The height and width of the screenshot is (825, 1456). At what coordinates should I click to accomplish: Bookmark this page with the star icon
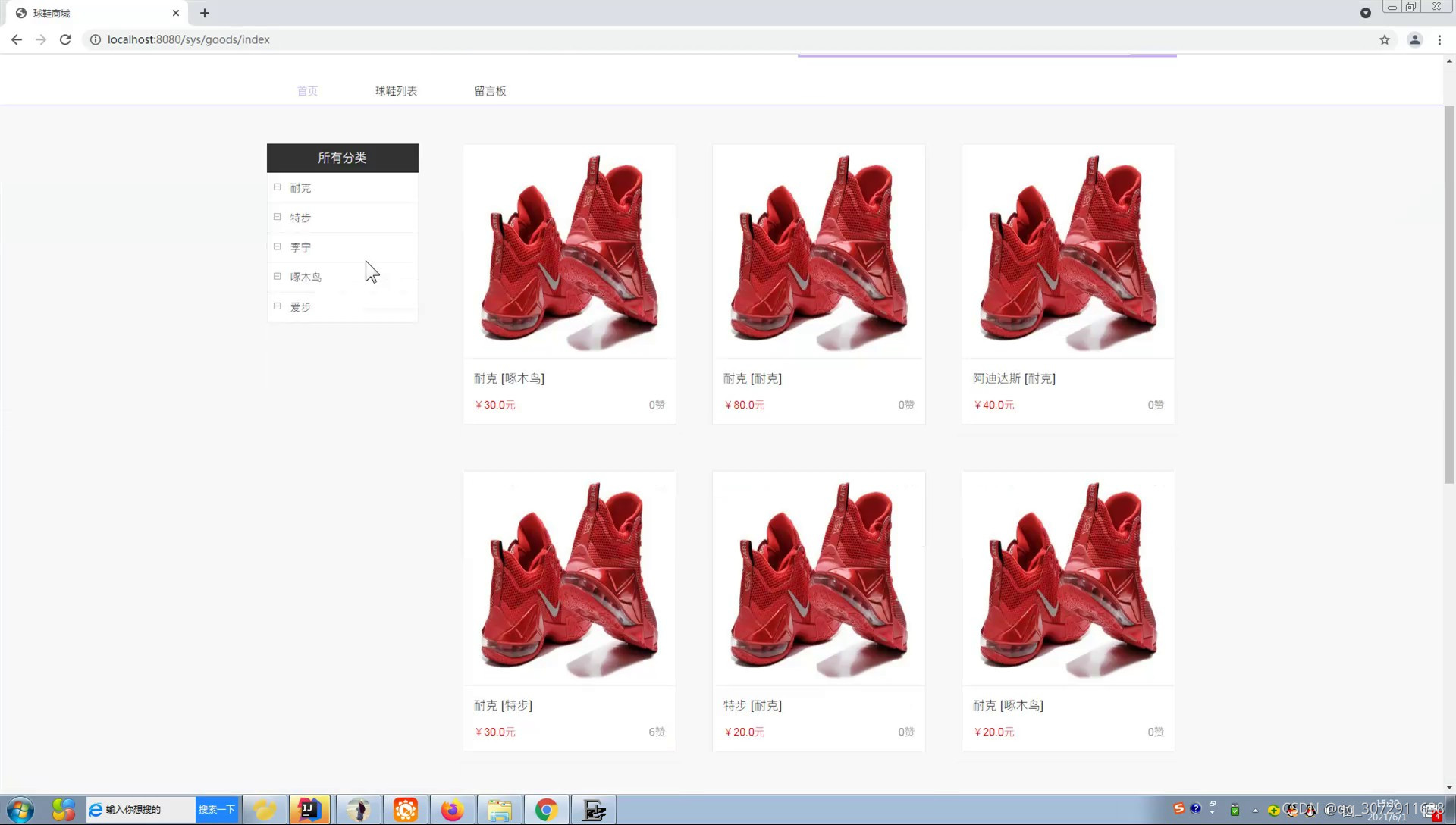click(x=1385, y=39)
